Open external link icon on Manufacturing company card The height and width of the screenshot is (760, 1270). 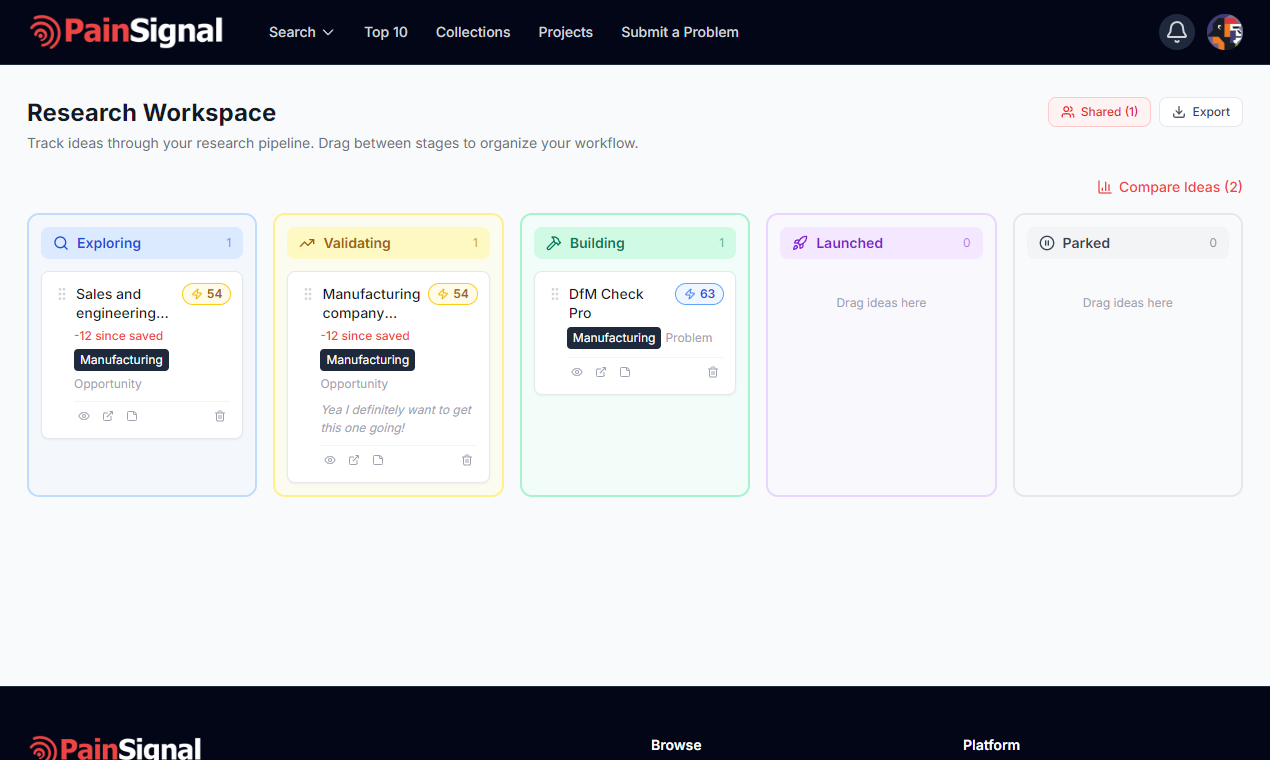[x=354, y=460]
